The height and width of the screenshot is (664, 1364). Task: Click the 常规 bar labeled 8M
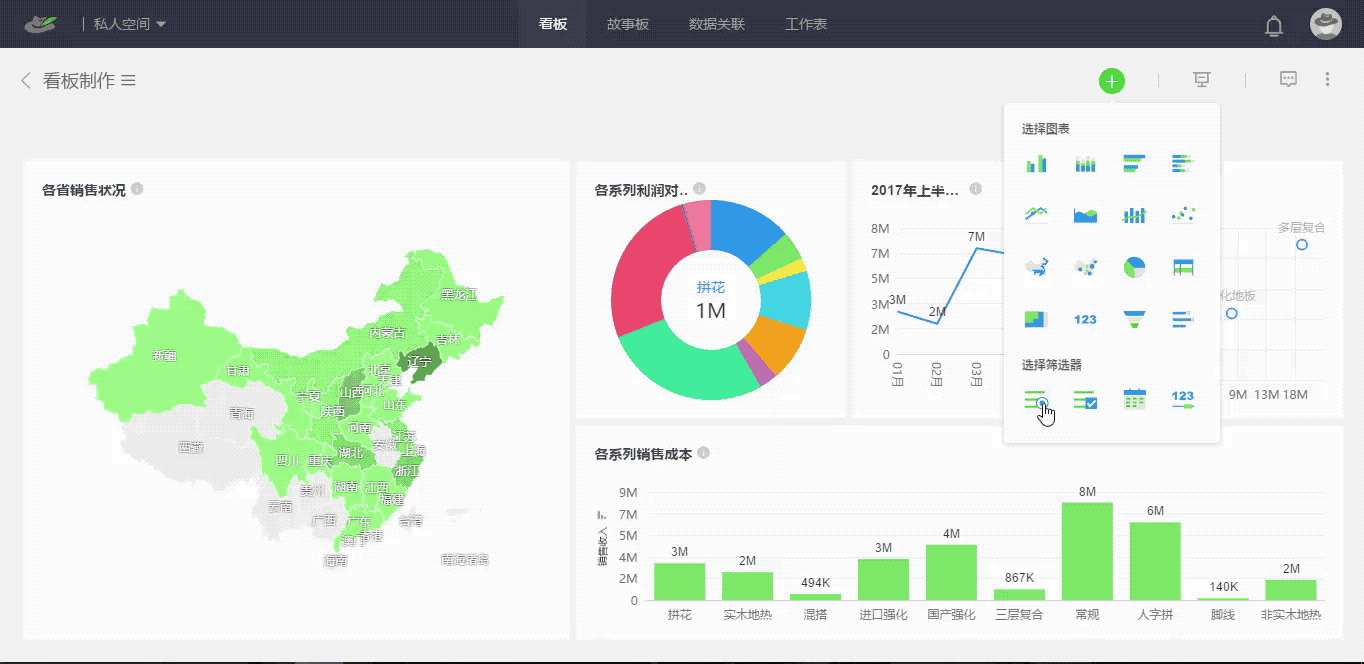point(1087,551)
